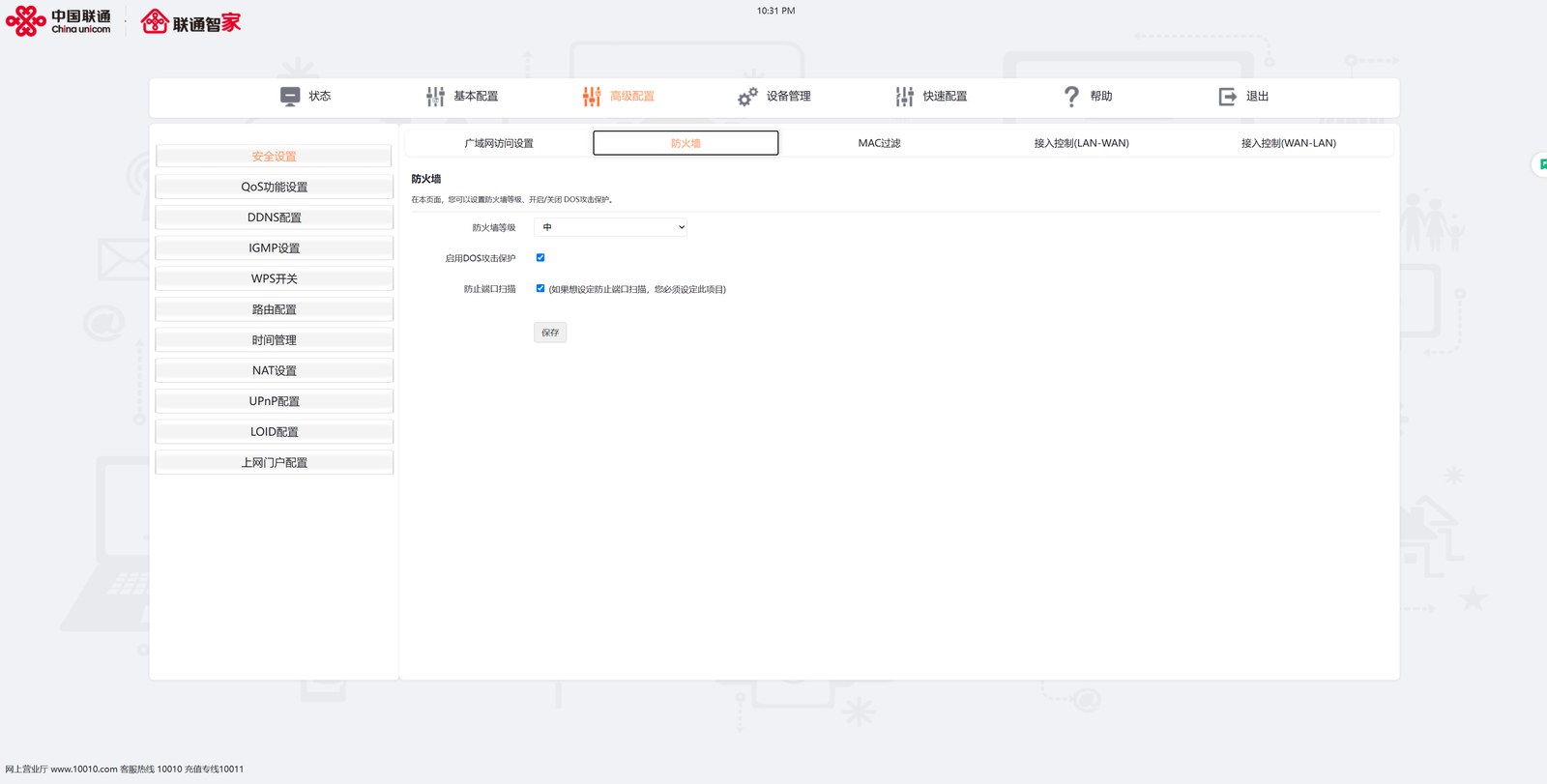Screen dimensions: 1547x784
Task: Click the 设备管理 gears icon
Action: pyautogui.click(x=747, y=96)
